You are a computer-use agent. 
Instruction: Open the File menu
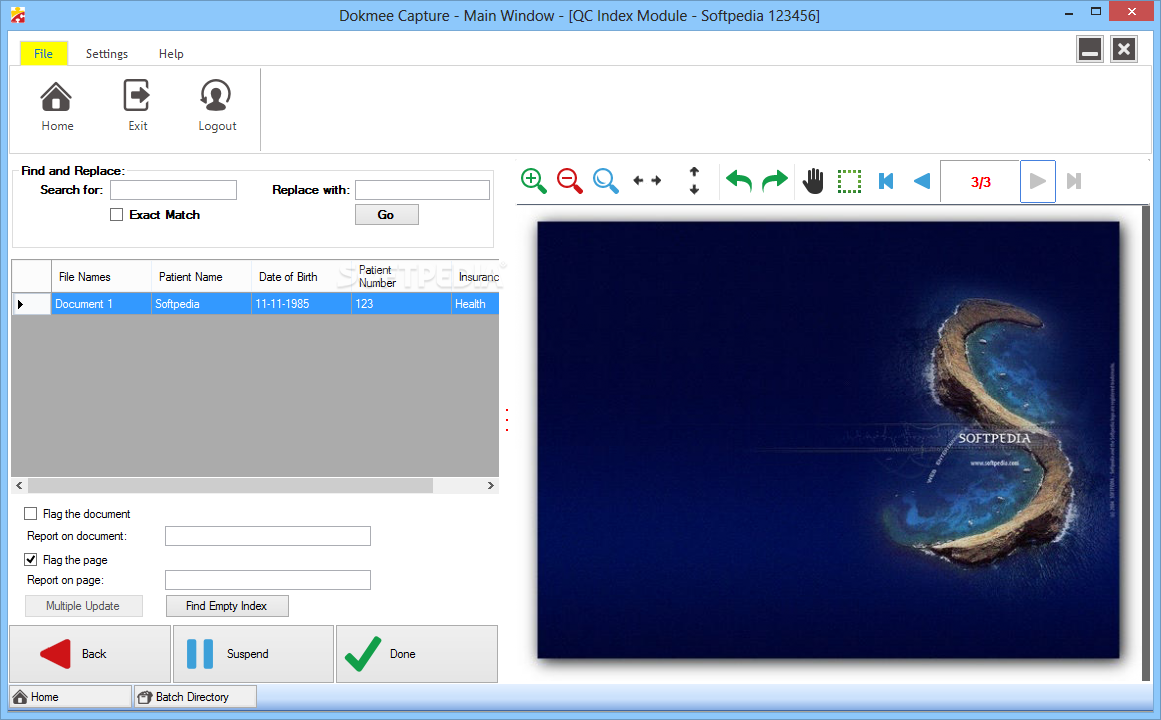click(44, 53)
